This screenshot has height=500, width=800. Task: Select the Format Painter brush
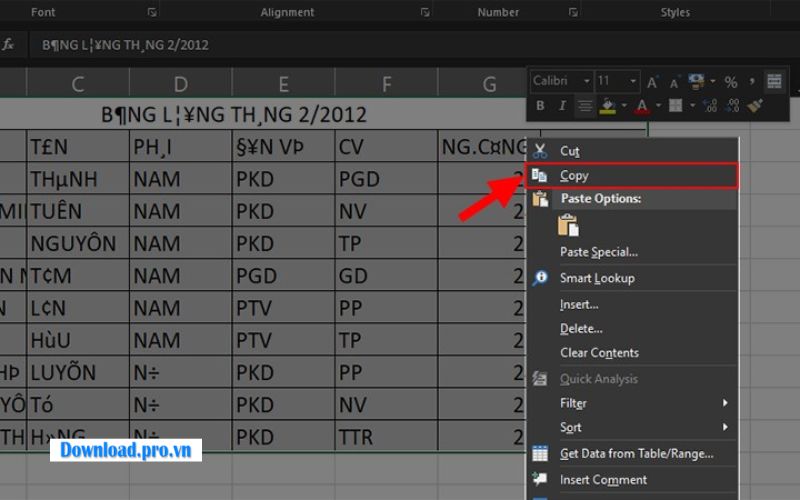pos(755,106)
